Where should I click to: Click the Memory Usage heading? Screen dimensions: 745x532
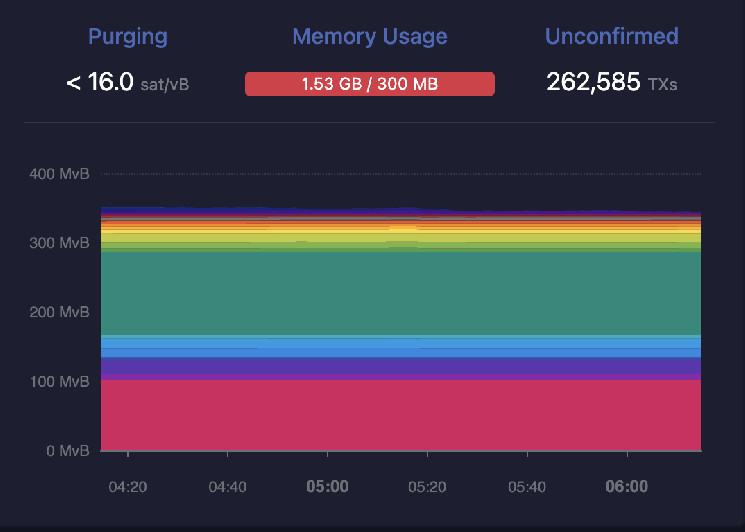pos(370,37)
